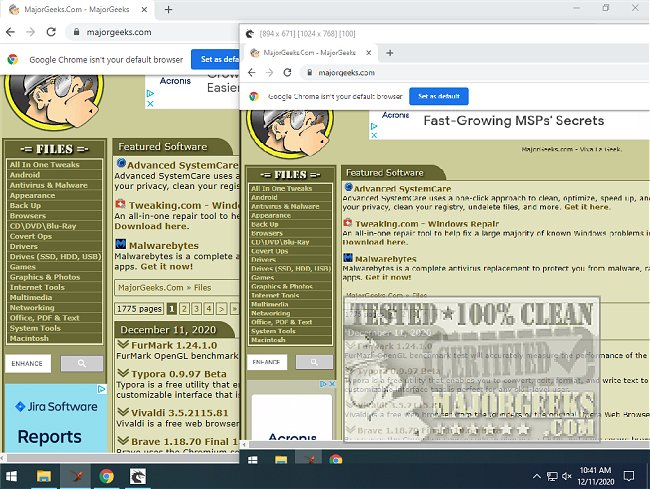Click Download here link in background window
The image size is (650, 489).
click(x=152, y=226)
